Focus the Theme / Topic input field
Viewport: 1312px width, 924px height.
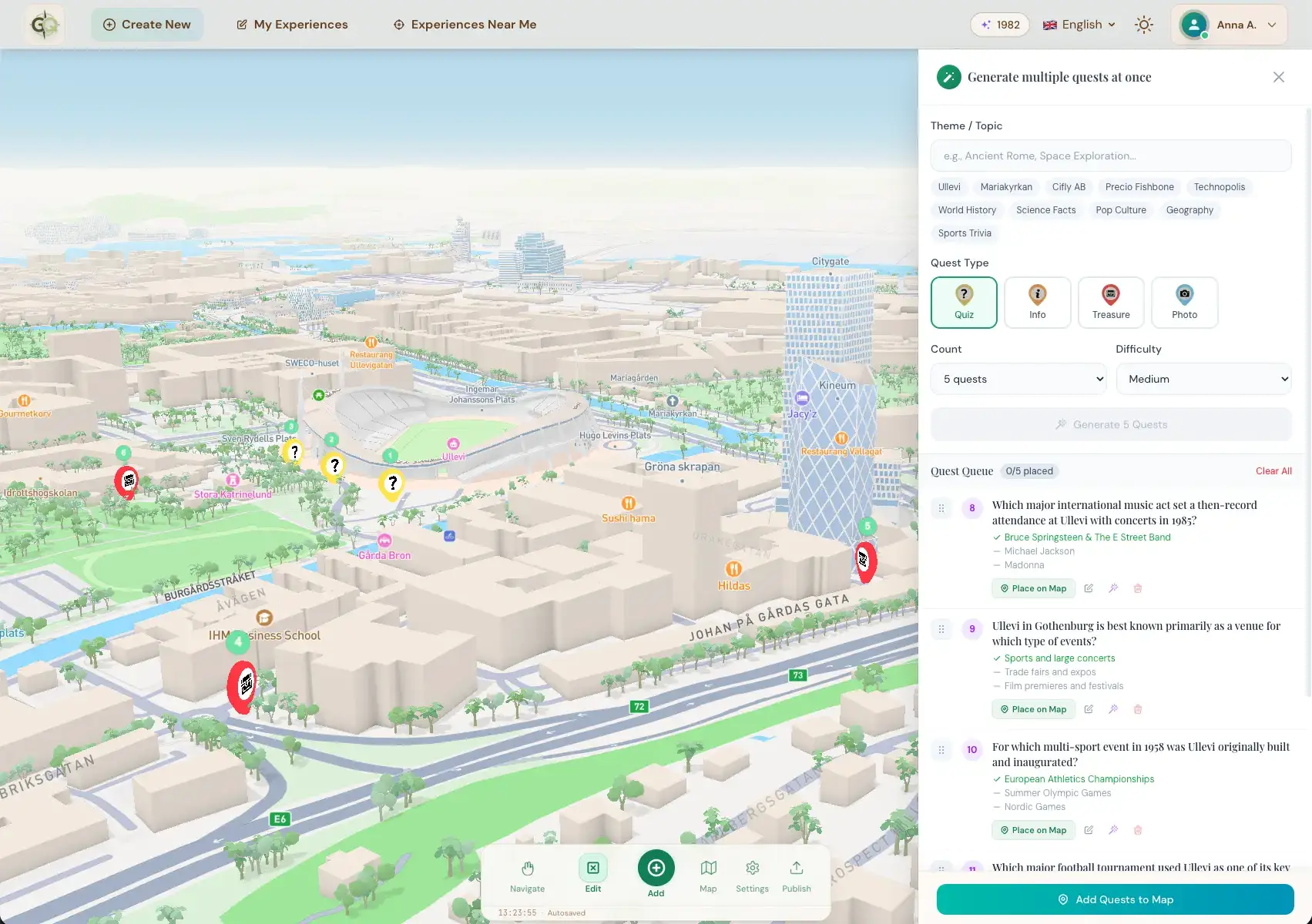pyautogui.click(x=1110, y=156)
